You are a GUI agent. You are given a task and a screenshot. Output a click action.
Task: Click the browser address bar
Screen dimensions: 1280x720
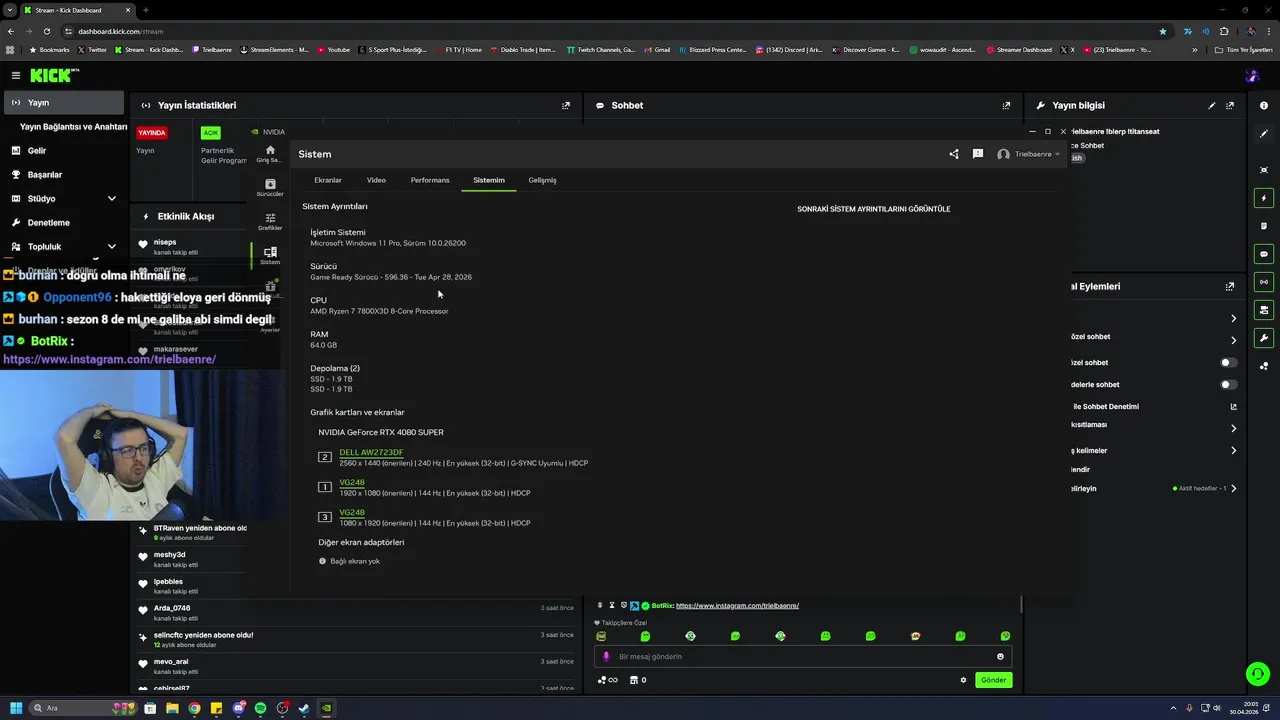[610, 31]
